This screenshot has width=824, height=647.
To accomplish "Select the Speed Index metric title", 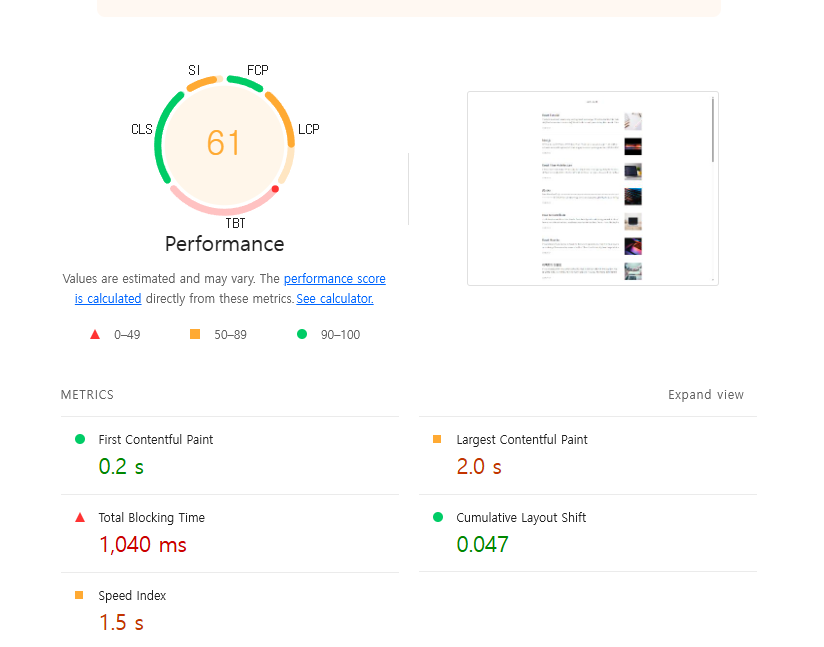I will (x=132, y=595).
